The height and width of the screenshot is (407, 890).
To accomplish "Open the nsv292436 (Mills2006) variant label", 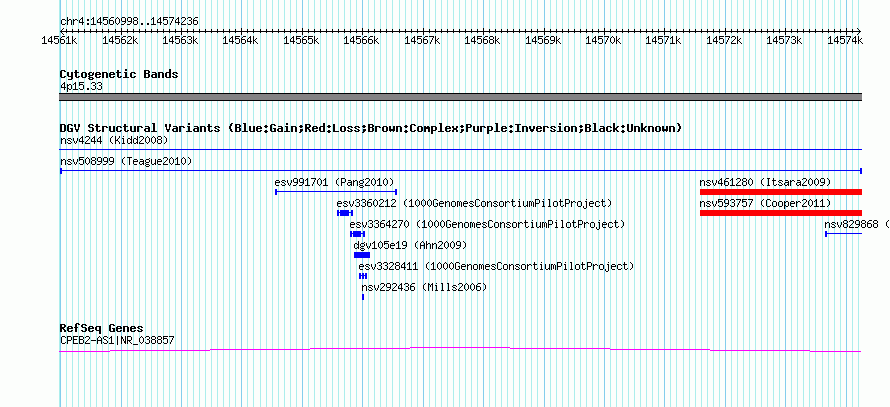I will pyautogui.click(x=425, y=288).
